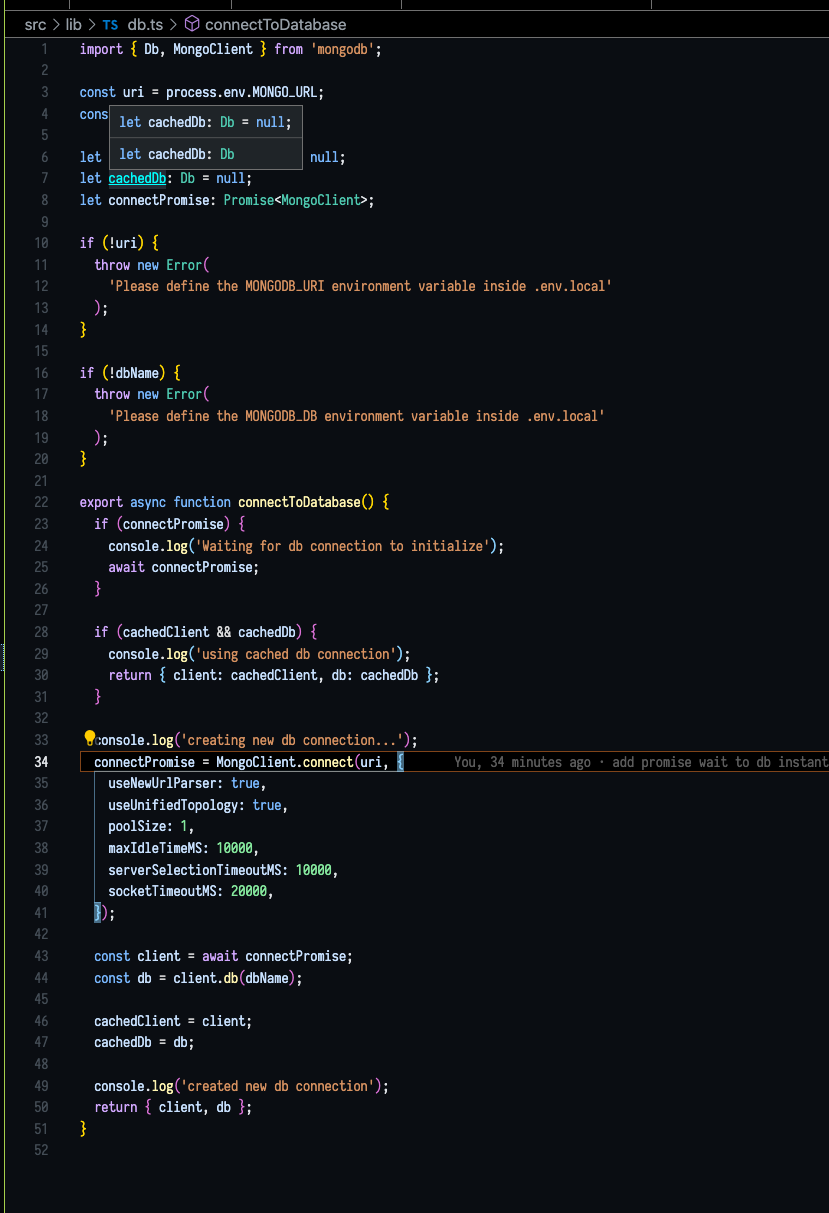Select db.ts in the breadcrumb path
The image size is (829, 1213).
coord(145,24)
